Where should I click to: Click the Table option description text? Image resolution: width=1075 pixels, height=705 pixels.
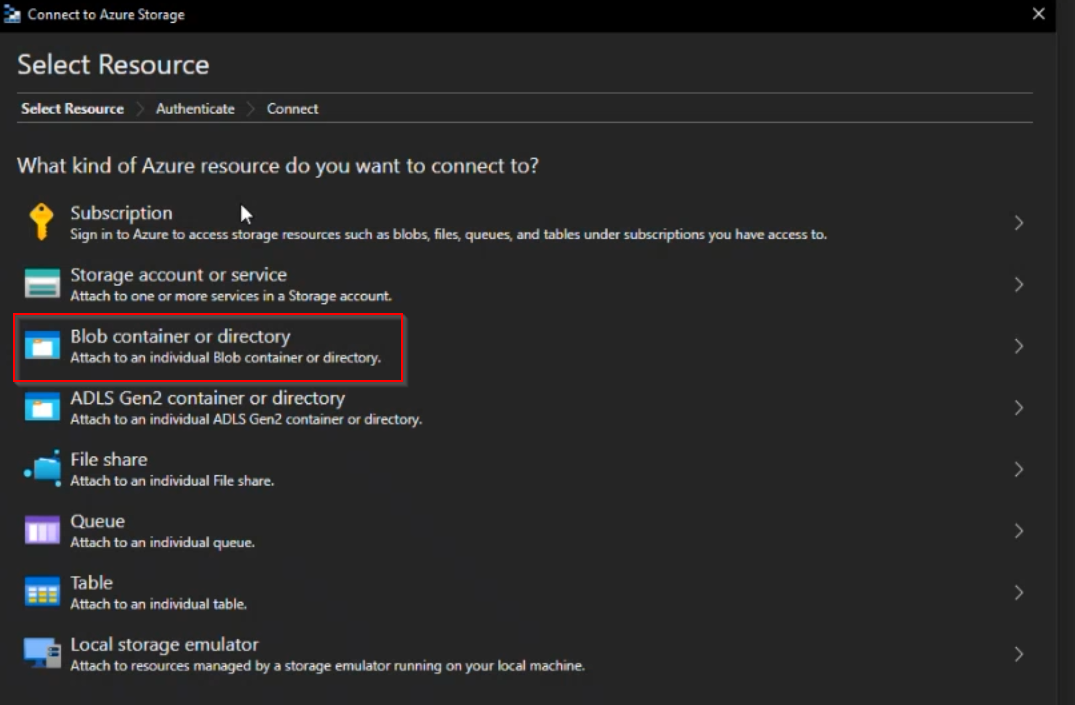[x=158, y=604]
